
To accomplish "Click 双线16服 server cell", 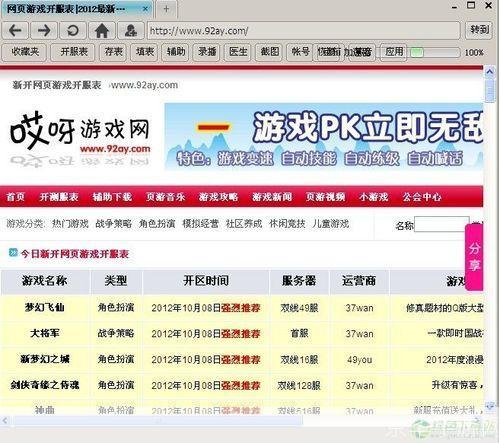I will [x=299, y=360].
